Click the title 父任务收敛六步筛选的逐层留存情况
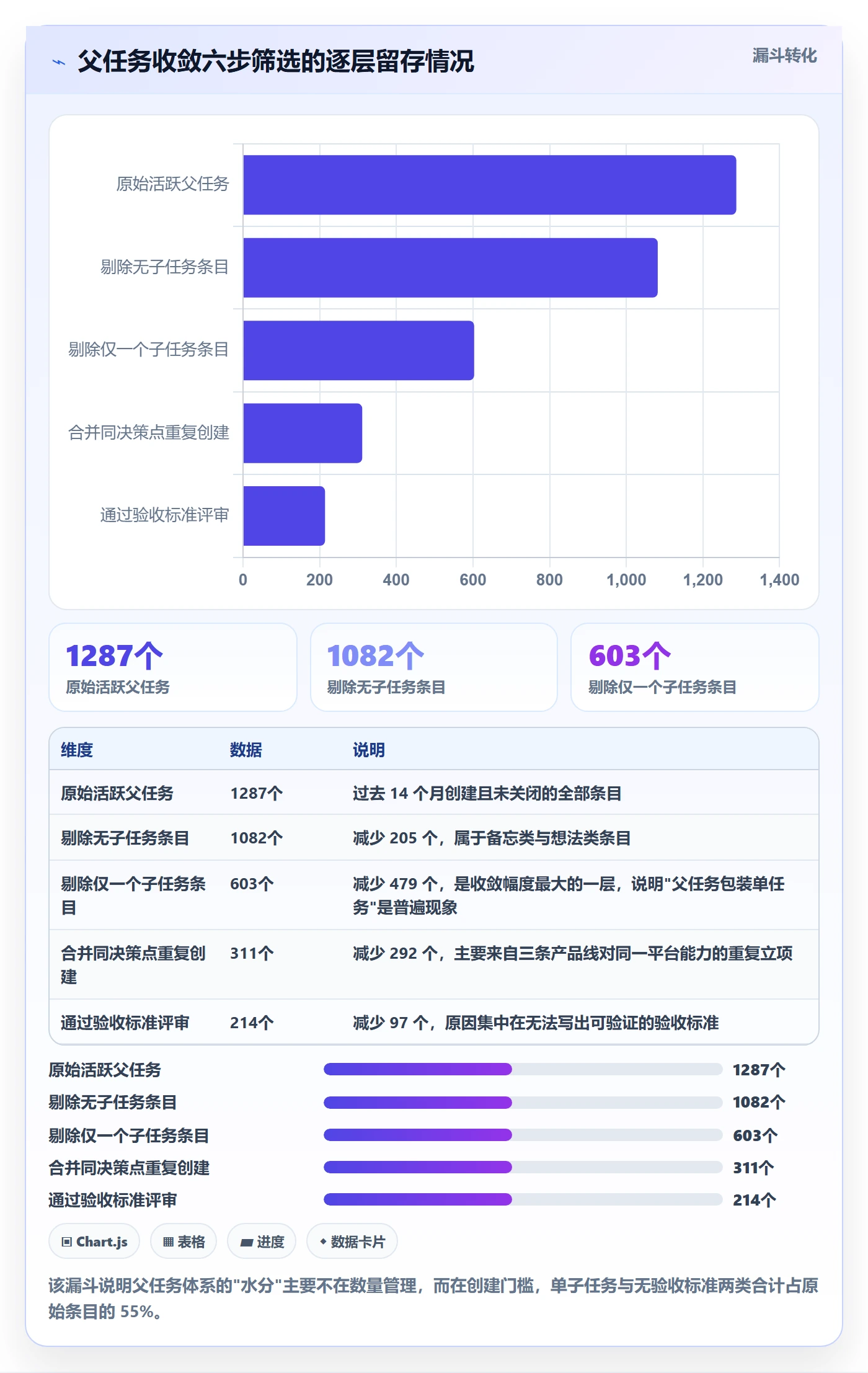868x1373 pixels. coord(276,61)
